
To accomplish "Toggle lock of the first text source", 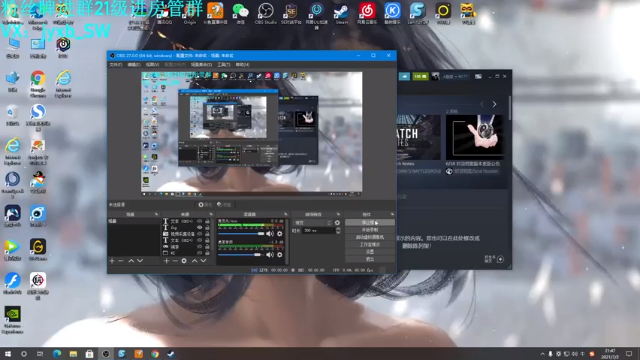I will point(207,221).
